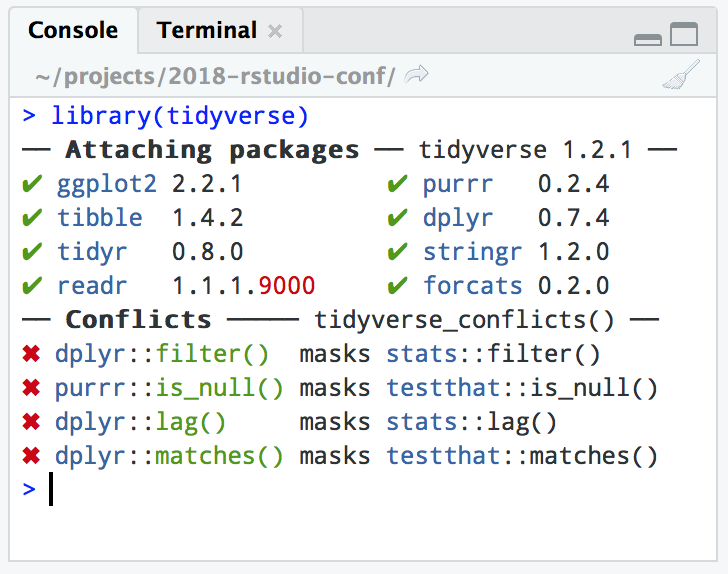The height and width of the screenshot is (574, 728).
Task: Click dplyr::filter() in the conflicts list
Action: (162, 354)
